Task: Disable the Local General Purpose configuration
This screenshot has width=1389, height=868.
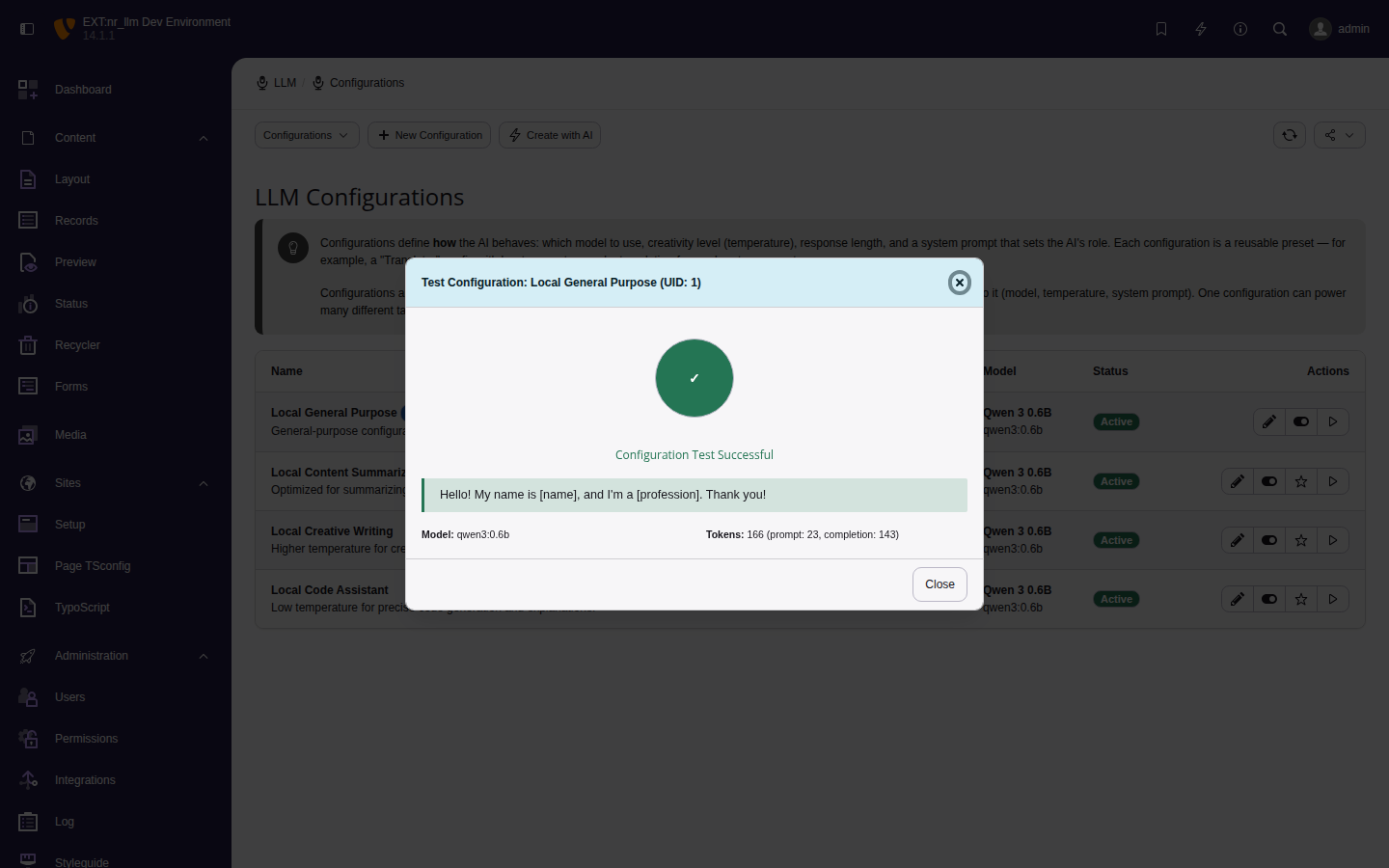Action: coord(1300,421)
